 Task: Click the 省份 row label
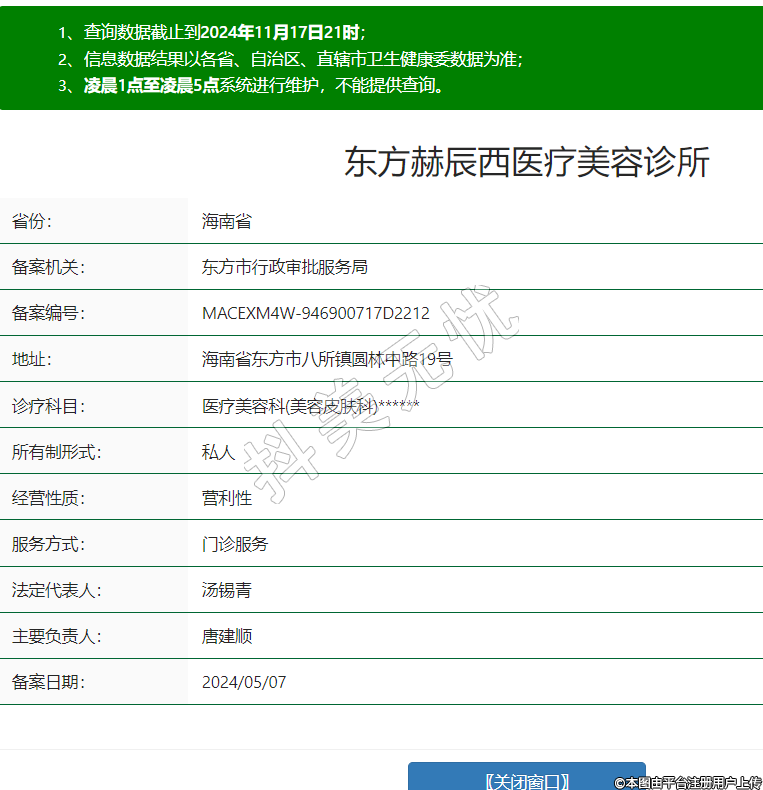32,221
